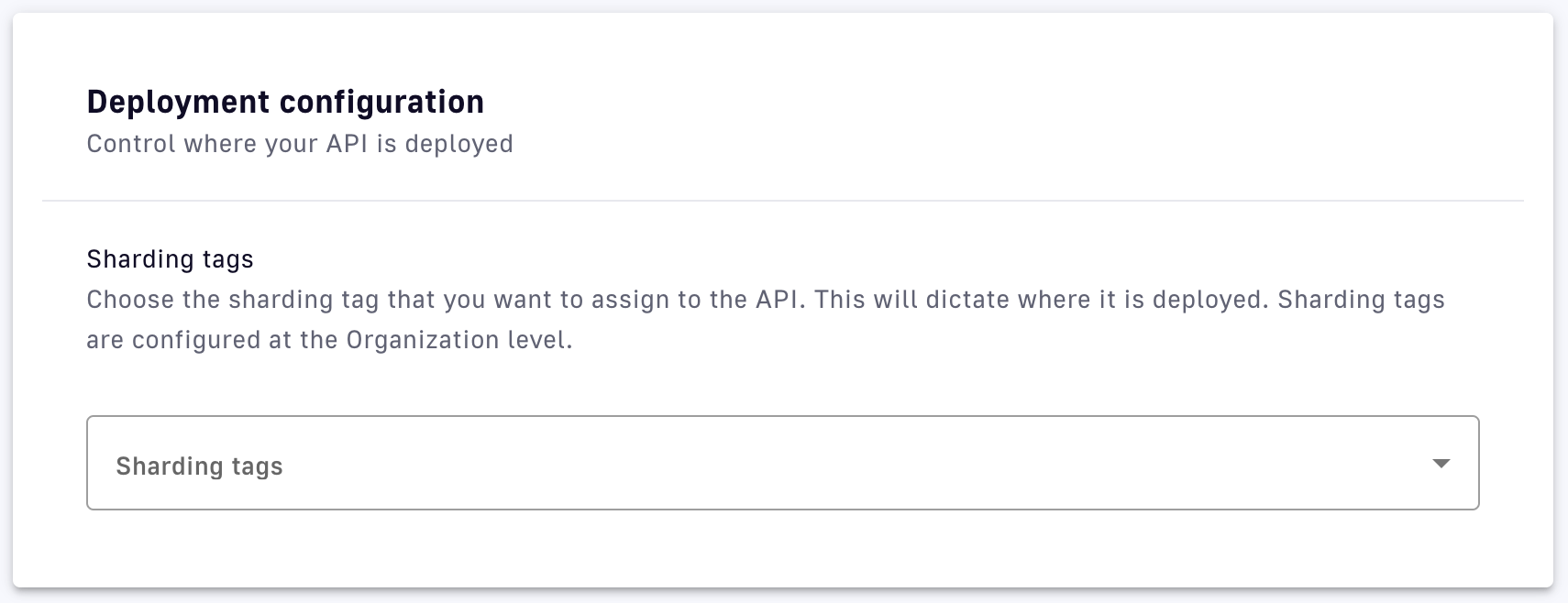Click the word 'API' in the subtitle
Screen dimensions: 1568x603
point(347,144)
